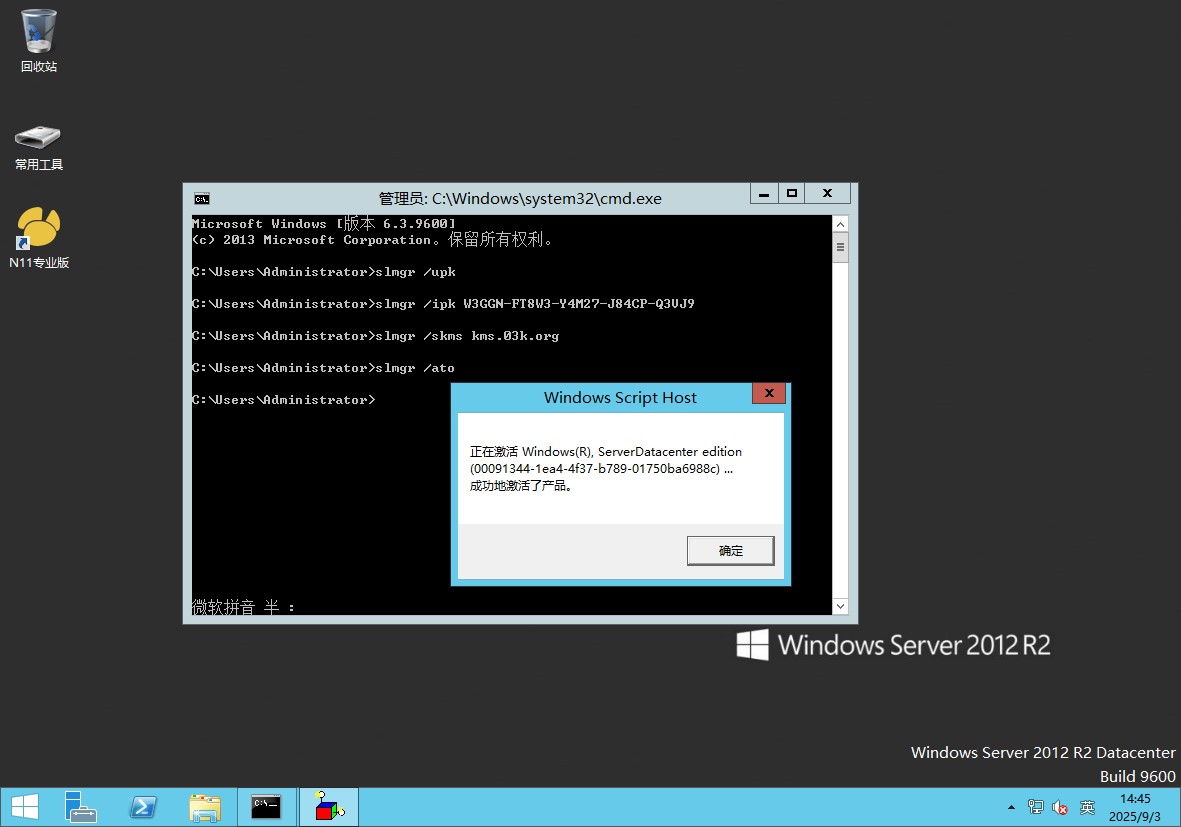1181x827 pixels.
Task: Show hidden system tray icons
Action: pyautogui.click(x=1011, y=807)
